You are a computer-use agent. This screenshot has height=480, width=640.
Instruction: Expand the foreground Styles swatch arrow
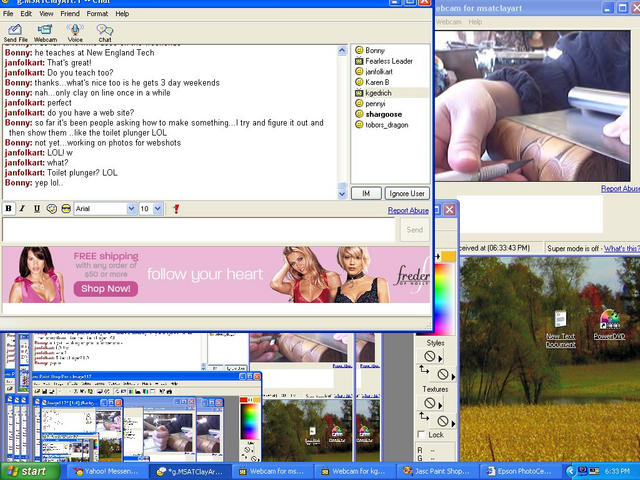pyautogui.click(x=440, y=358)
